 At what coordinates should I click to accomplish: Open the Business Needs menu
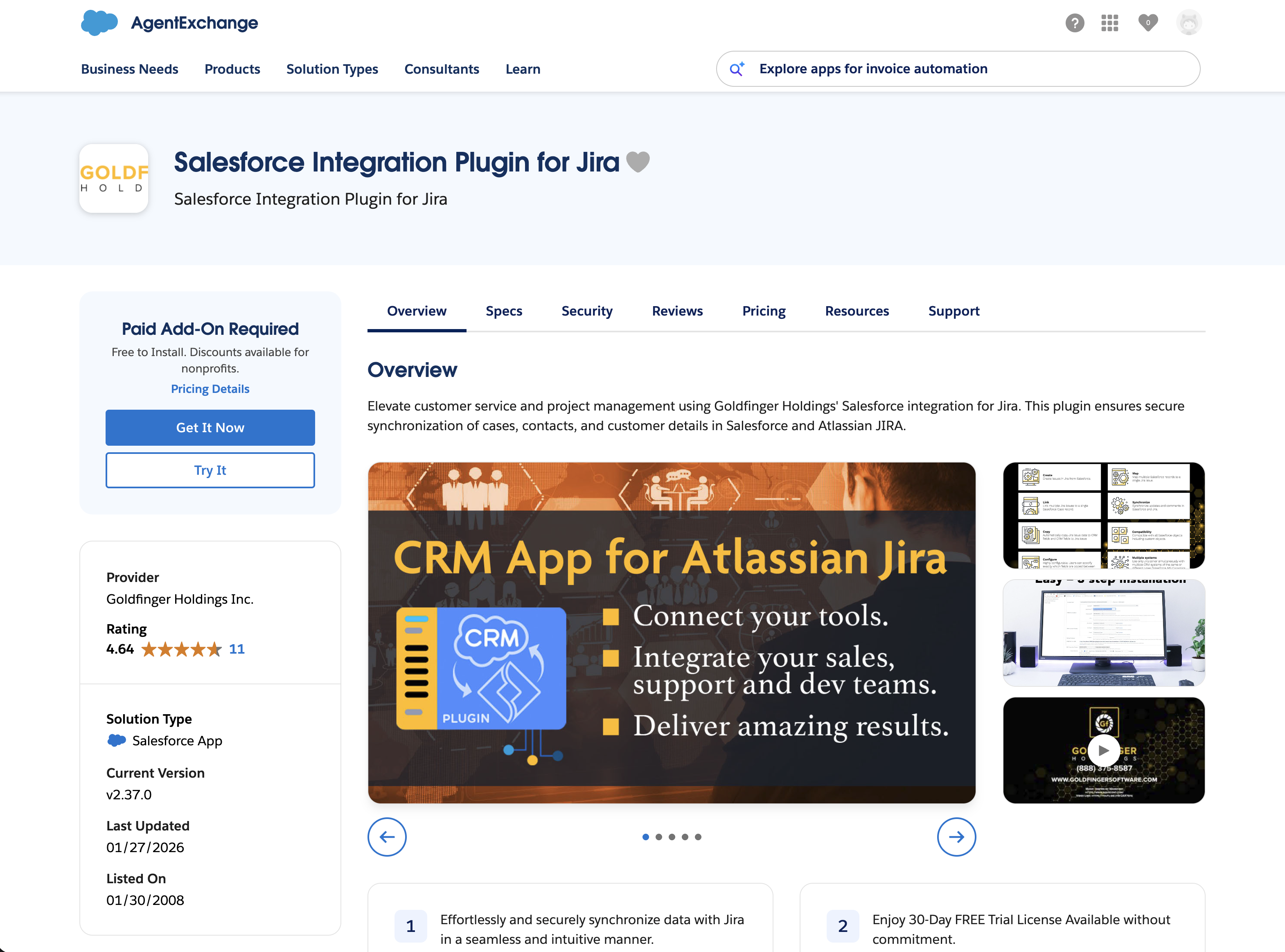pos(130,69)
